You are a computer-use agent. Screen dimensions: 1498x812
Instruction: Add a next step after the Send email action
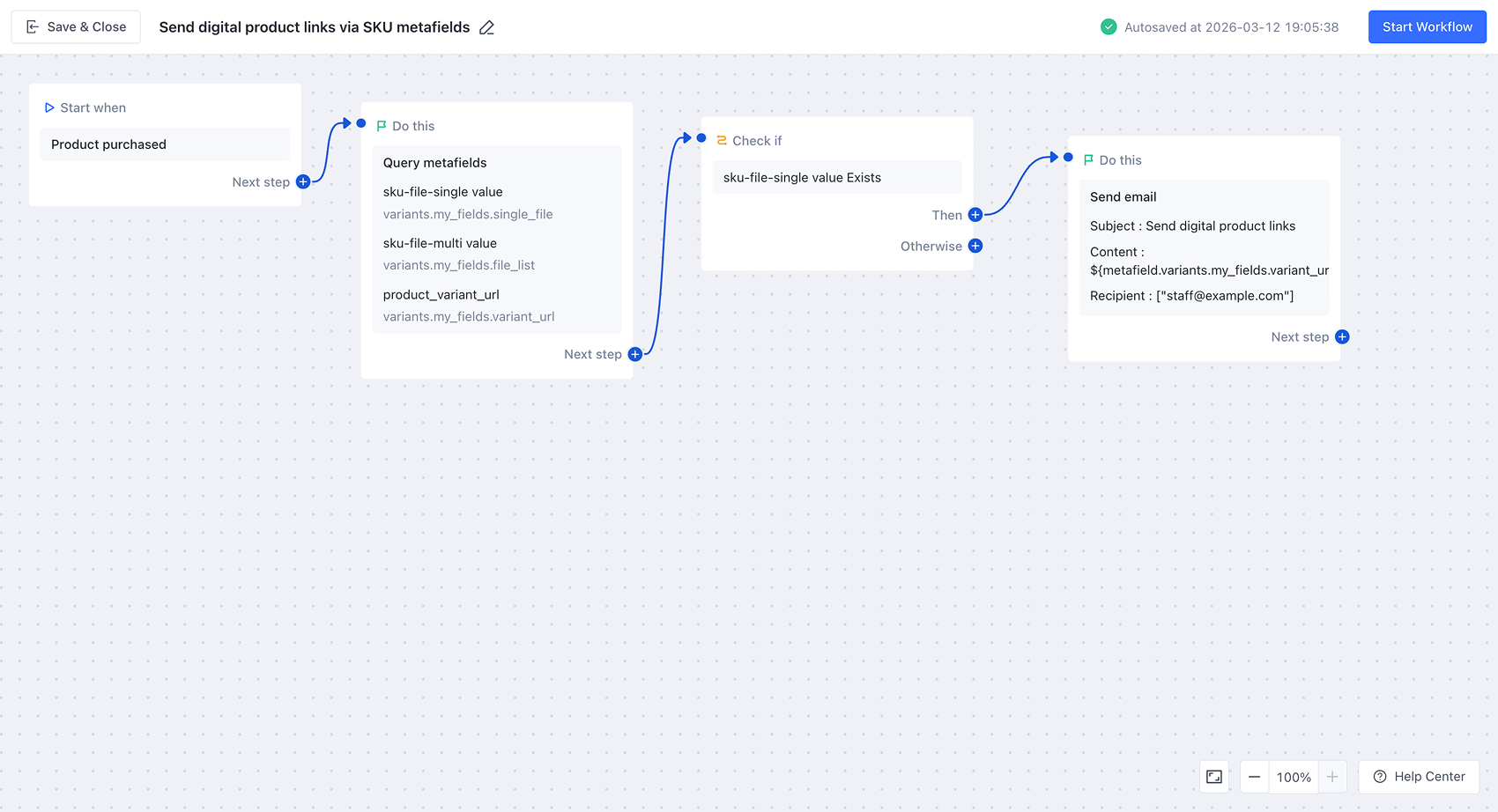pyautogui.click(x=1341, y=336)
